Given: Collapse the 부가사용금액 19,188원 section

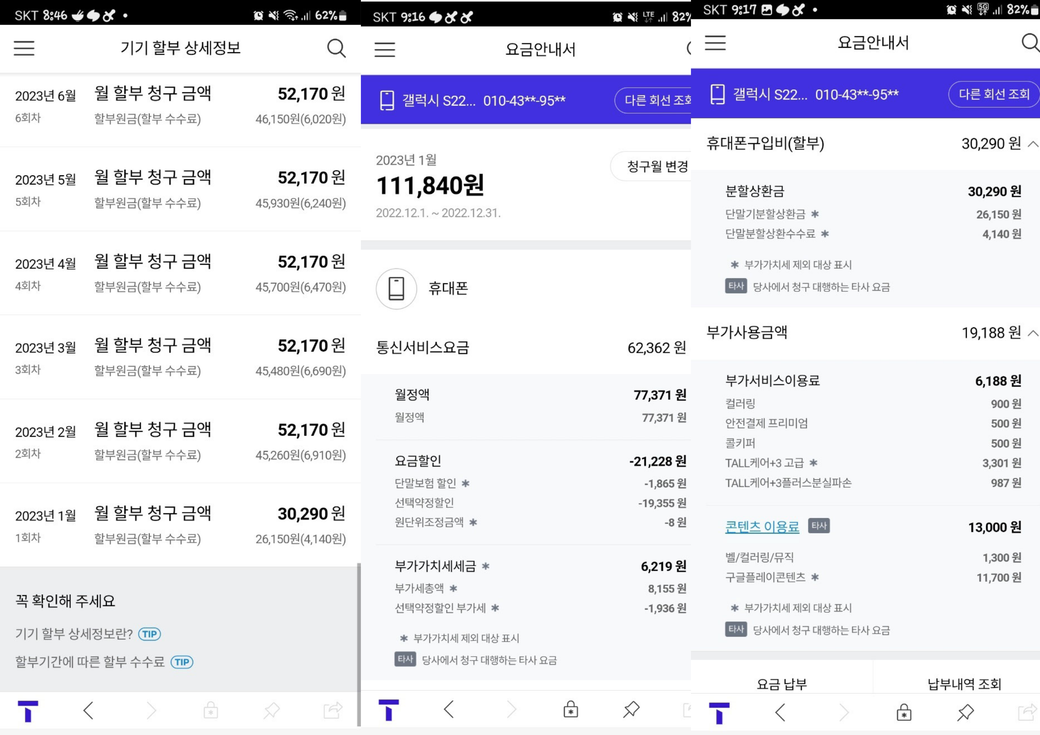Looking at the screenshot, I should (1032, 333).
